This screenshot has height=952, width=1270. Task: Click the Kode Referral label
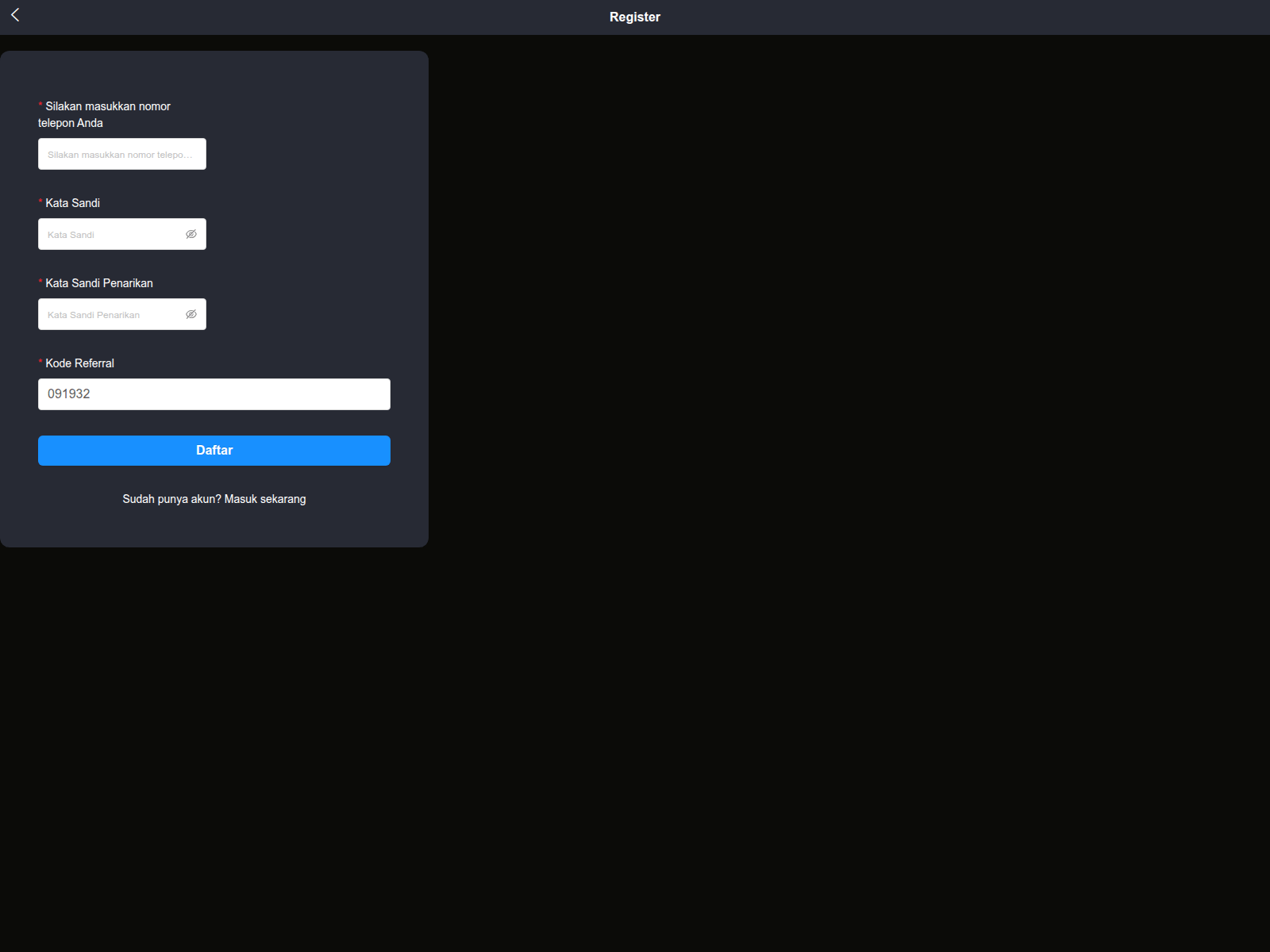pyautogui.click(x=79, y=363)
